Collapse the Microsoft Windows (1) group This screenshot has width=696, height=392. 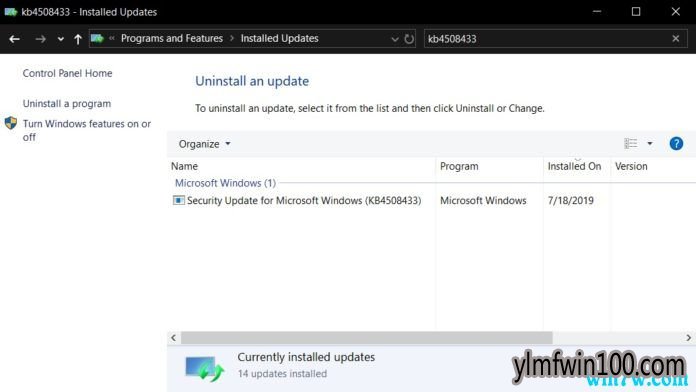225,183
